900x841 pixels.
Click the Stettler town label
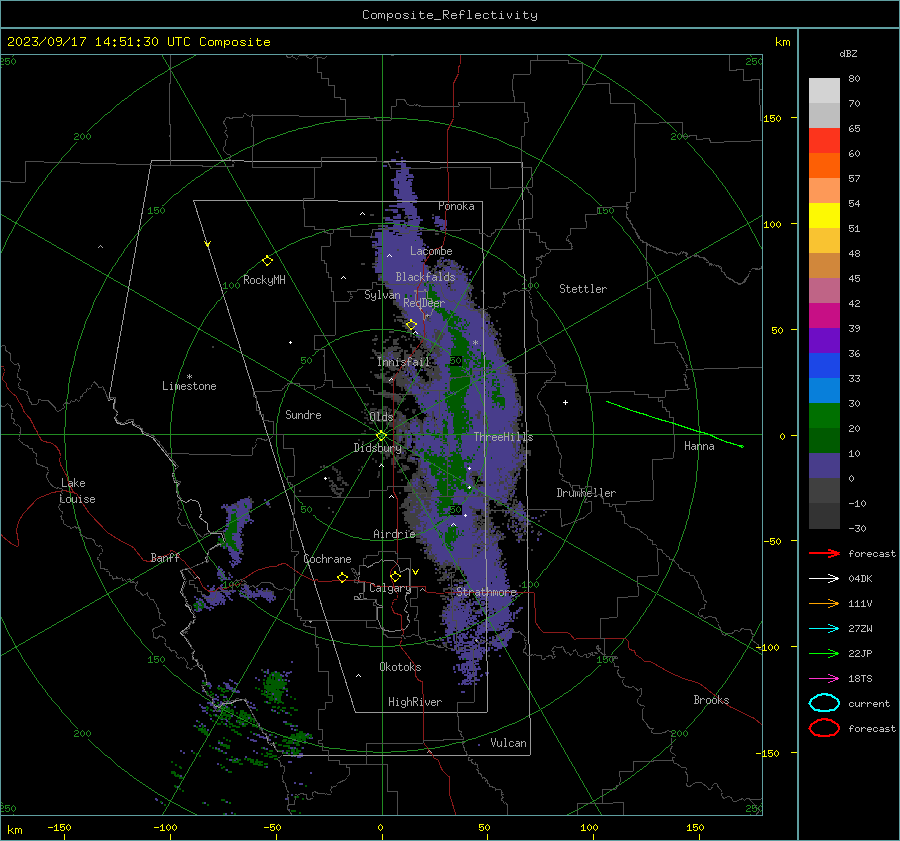click(x=583, y=289)
